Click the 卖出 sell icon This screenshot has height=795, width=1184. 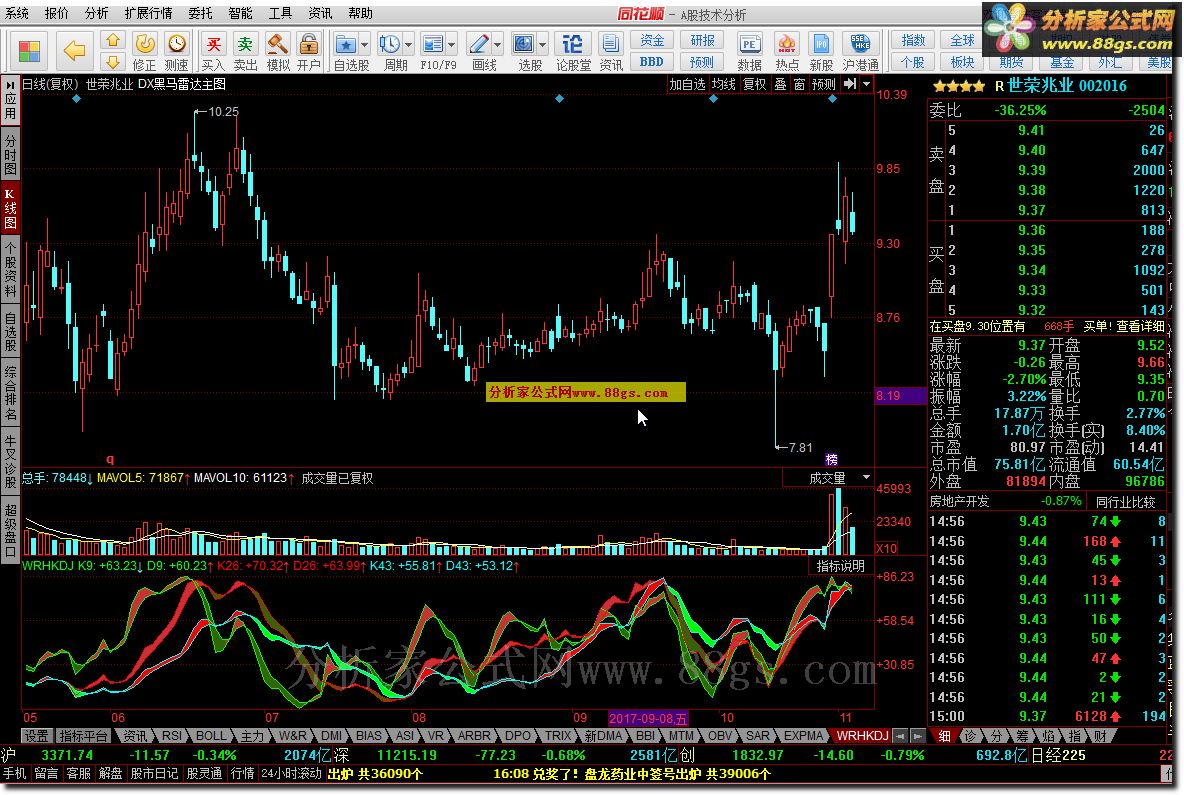coord(245,51)
